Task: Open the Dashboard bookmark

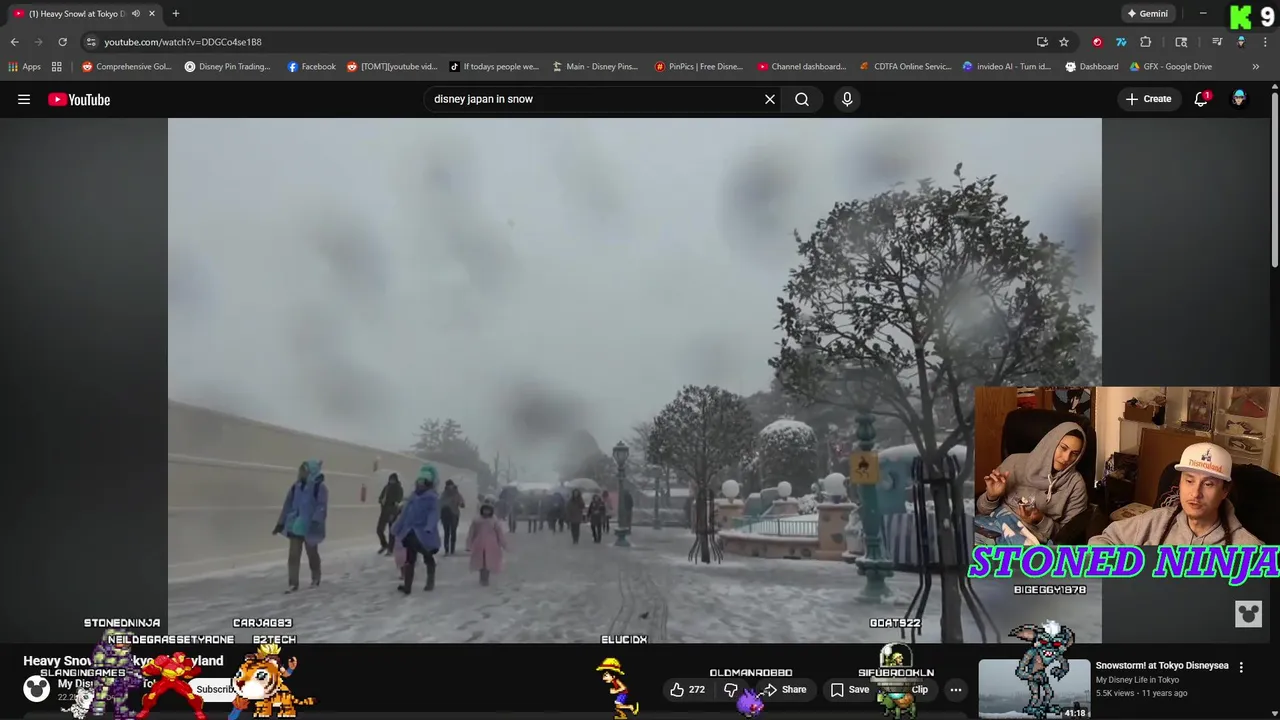Action: tap(1092, 67)
